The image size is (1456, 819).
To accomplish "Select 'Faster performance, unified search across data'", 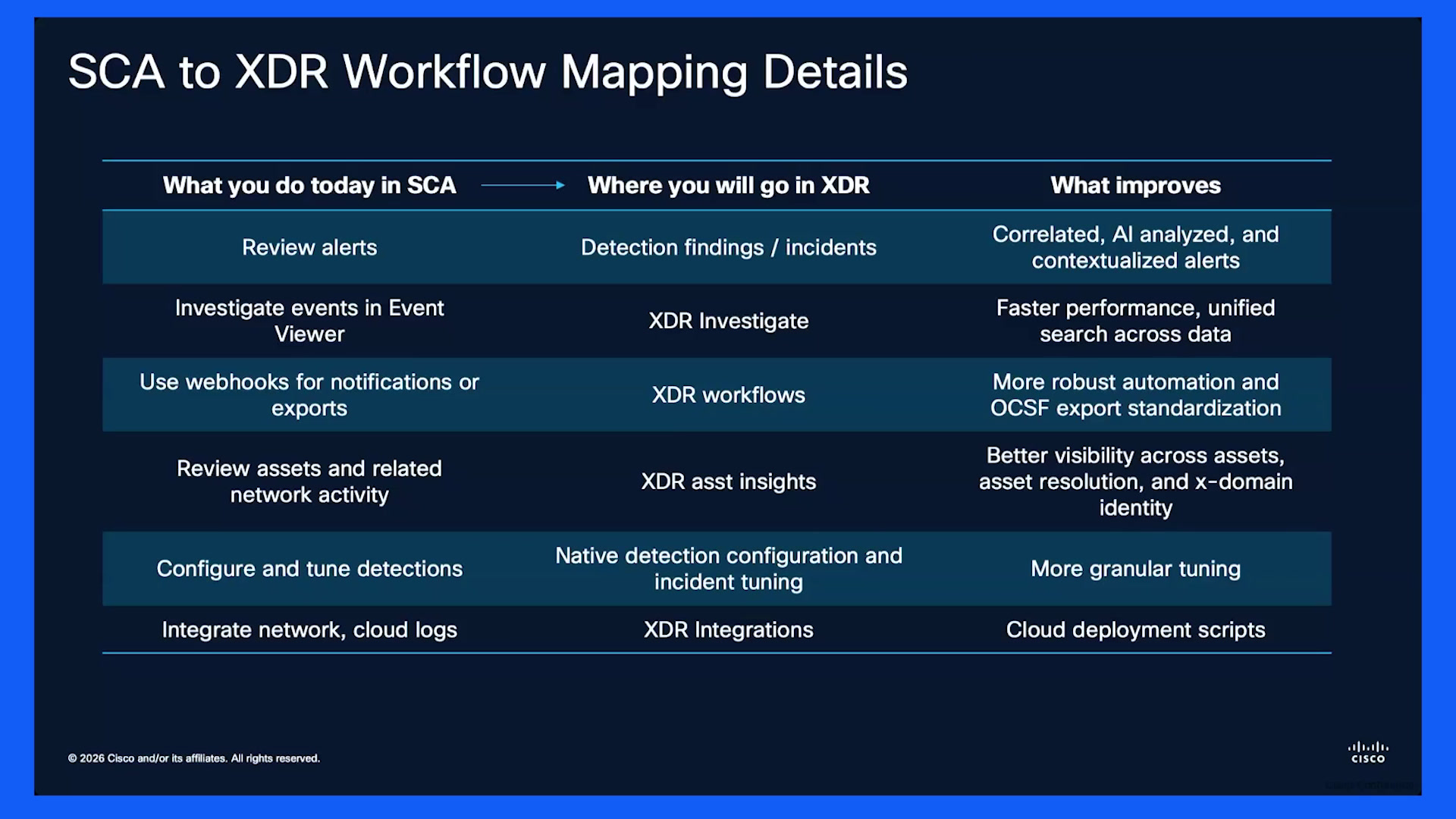I will tap(1135, 321).
